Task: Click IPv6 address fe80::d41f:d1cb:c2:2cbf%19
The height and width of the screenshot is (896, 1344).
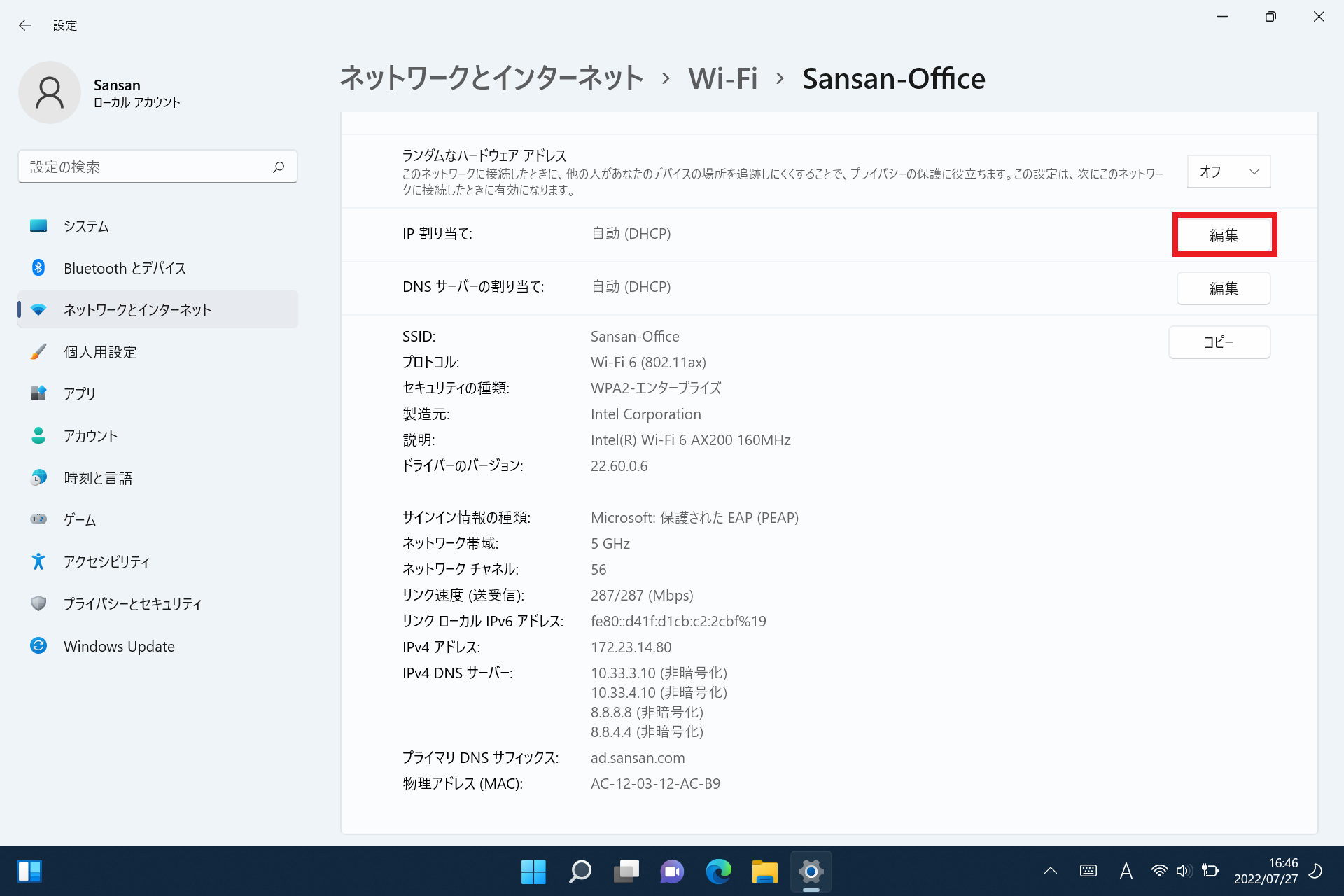Action: (x=678, y=621)
